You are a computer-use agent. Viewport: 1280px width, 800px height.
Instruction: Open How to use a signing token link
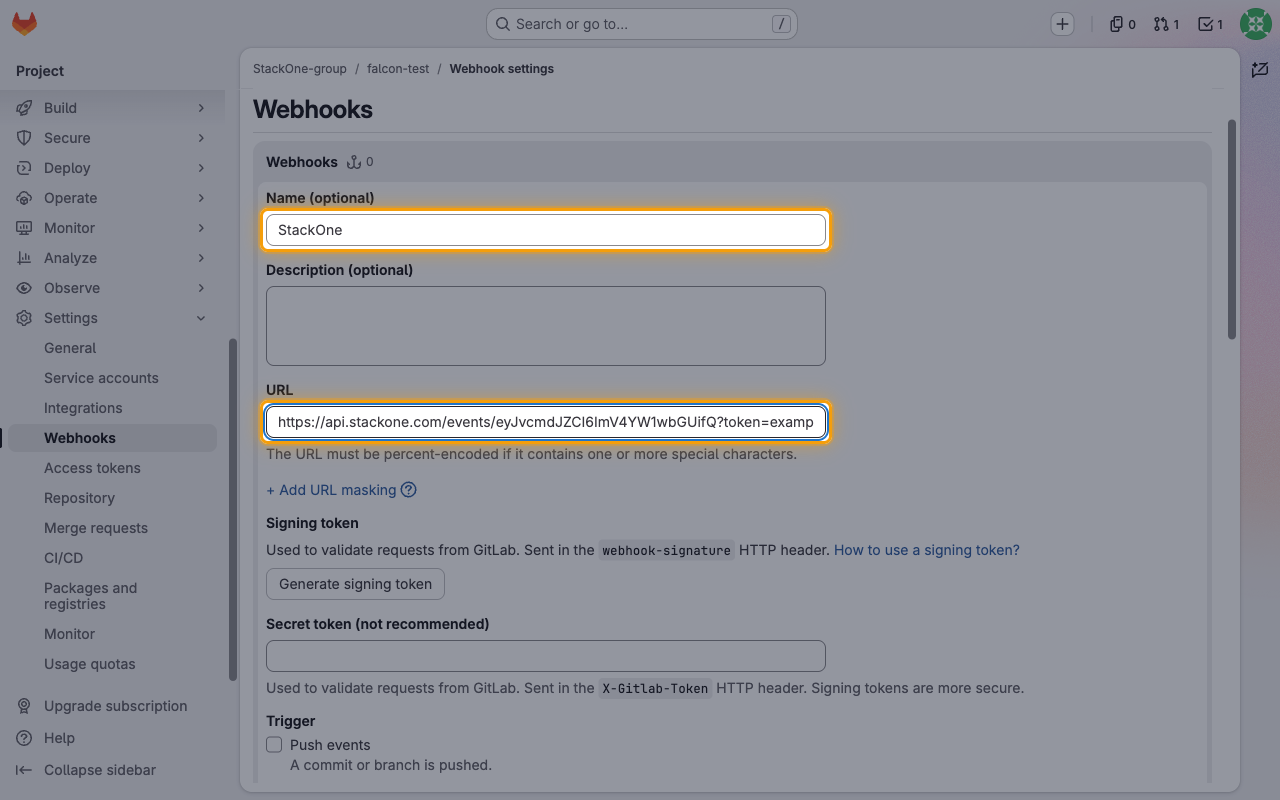click(927, 550)
